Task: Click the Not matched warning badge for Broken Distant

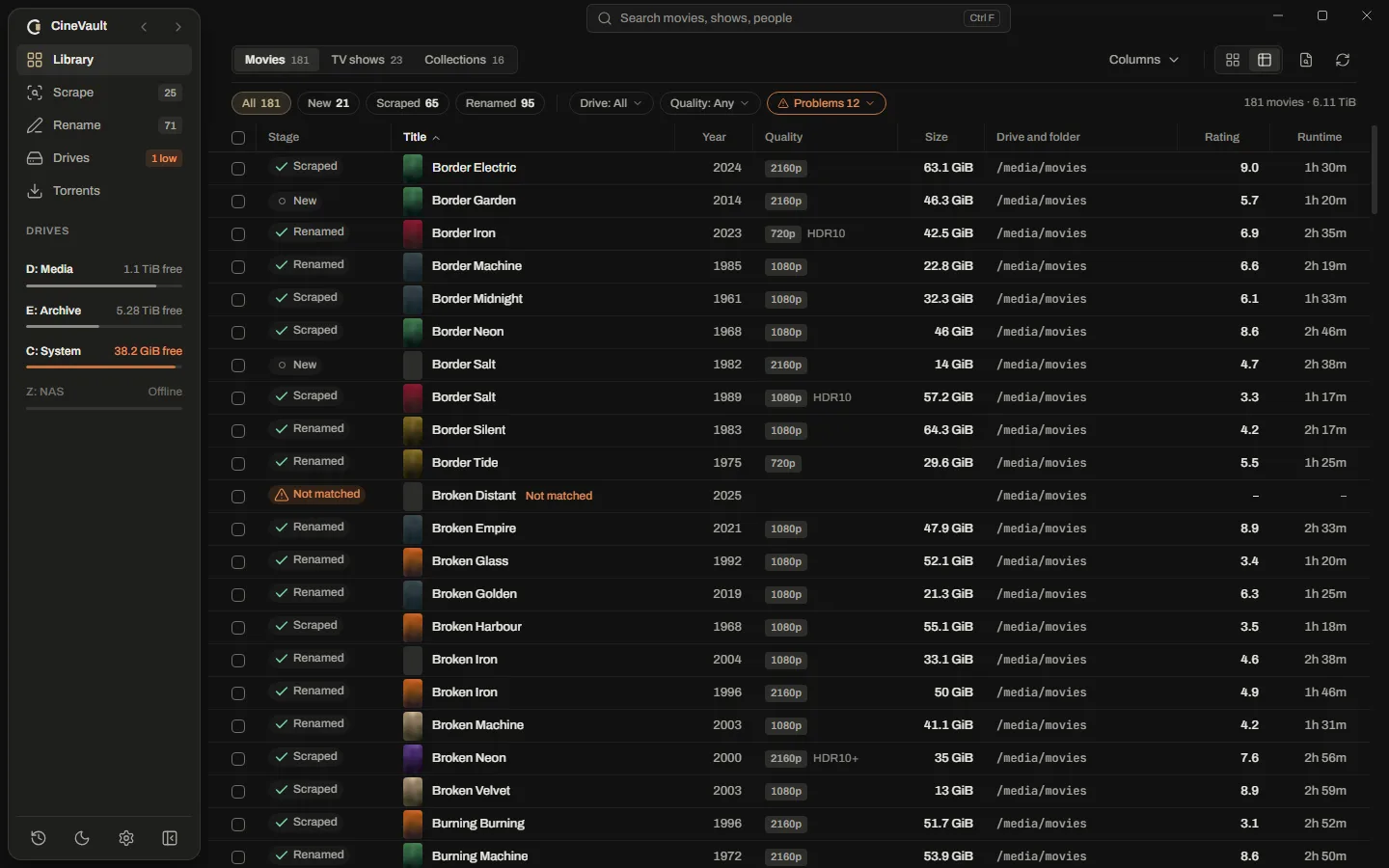Action: pos(317,495)
